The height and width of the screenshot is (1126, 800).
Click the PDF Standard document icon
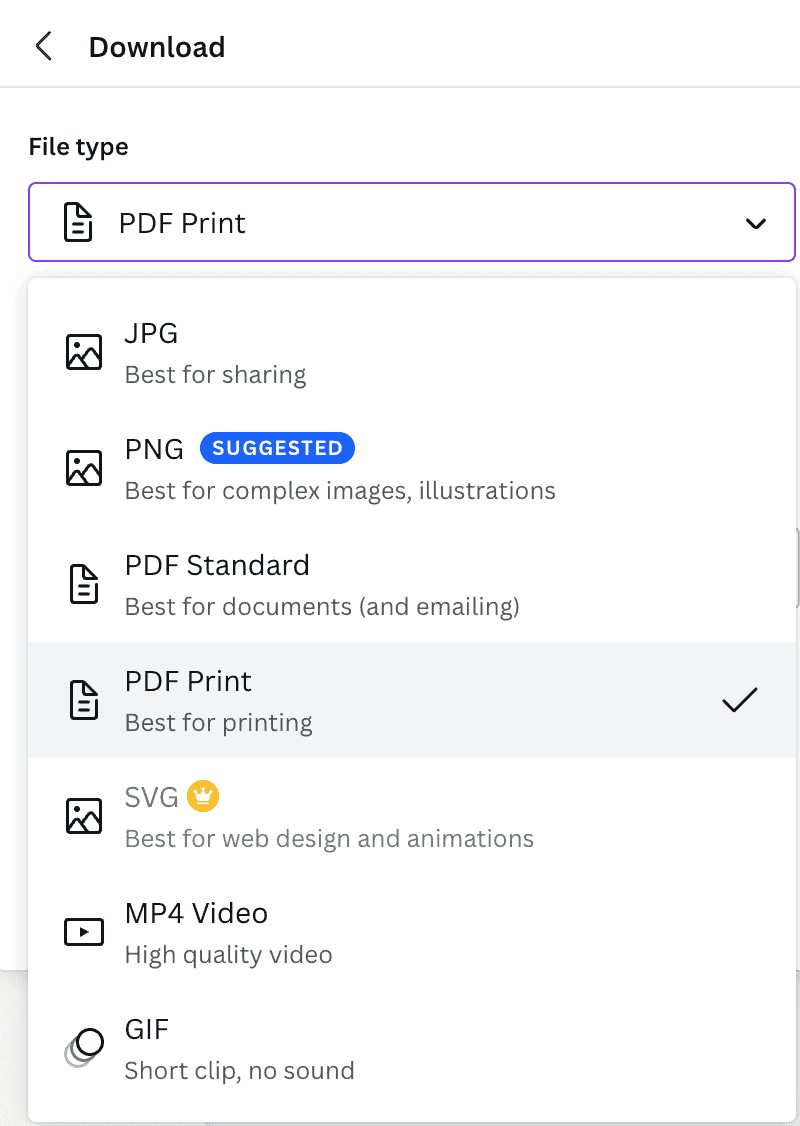(x=84, y=583)
